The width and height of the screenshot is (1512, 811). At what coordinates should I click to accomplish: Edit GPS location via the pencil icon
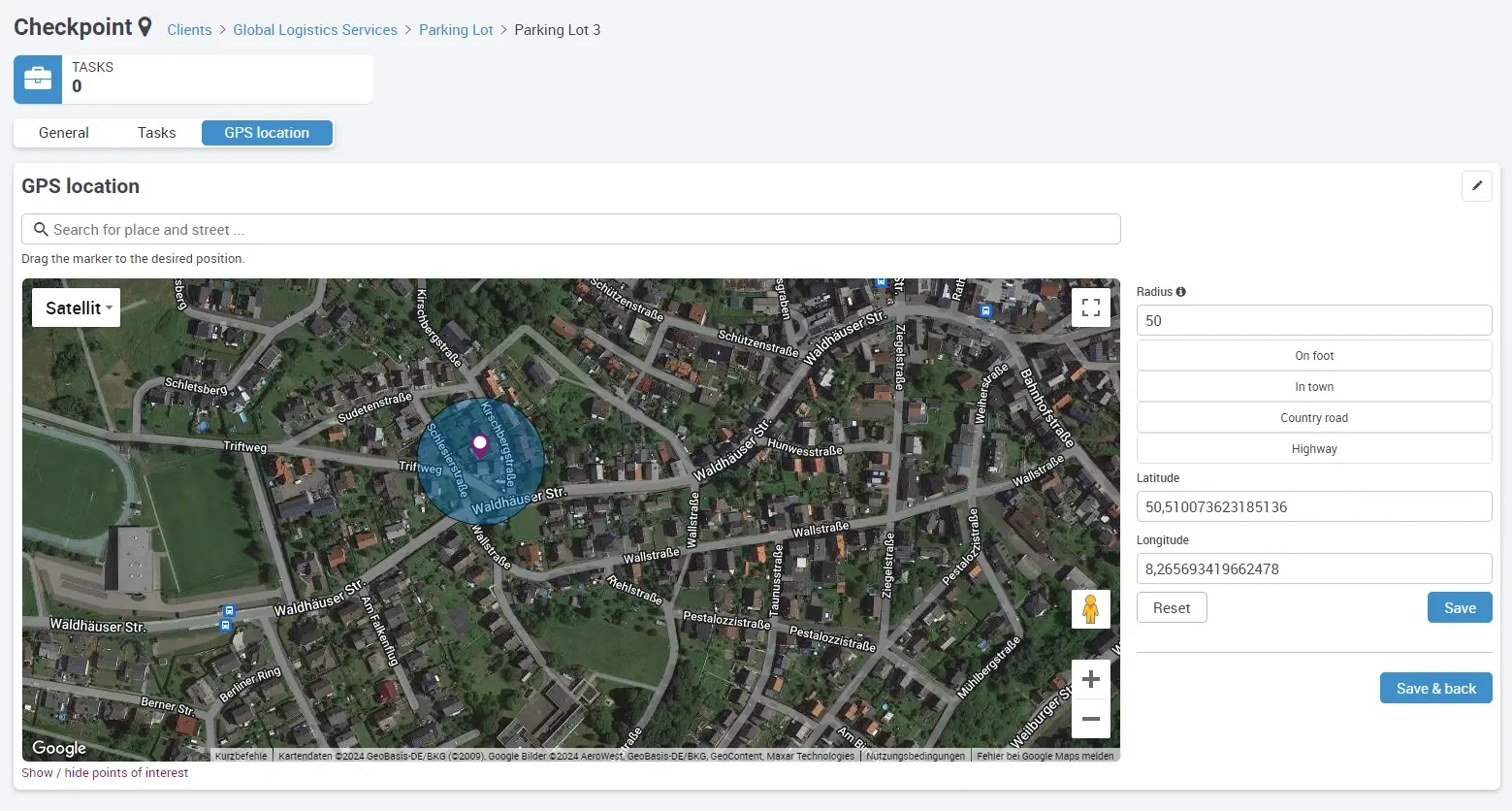1476,185
